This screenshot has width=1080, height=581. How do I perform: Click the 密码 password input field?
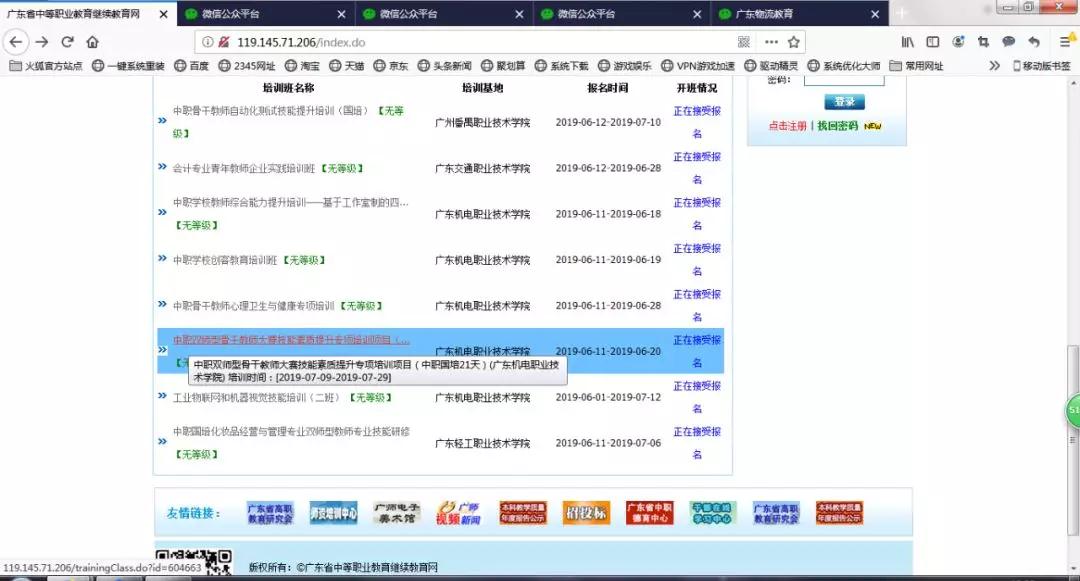pyautogui.click(x=844, y=79)
